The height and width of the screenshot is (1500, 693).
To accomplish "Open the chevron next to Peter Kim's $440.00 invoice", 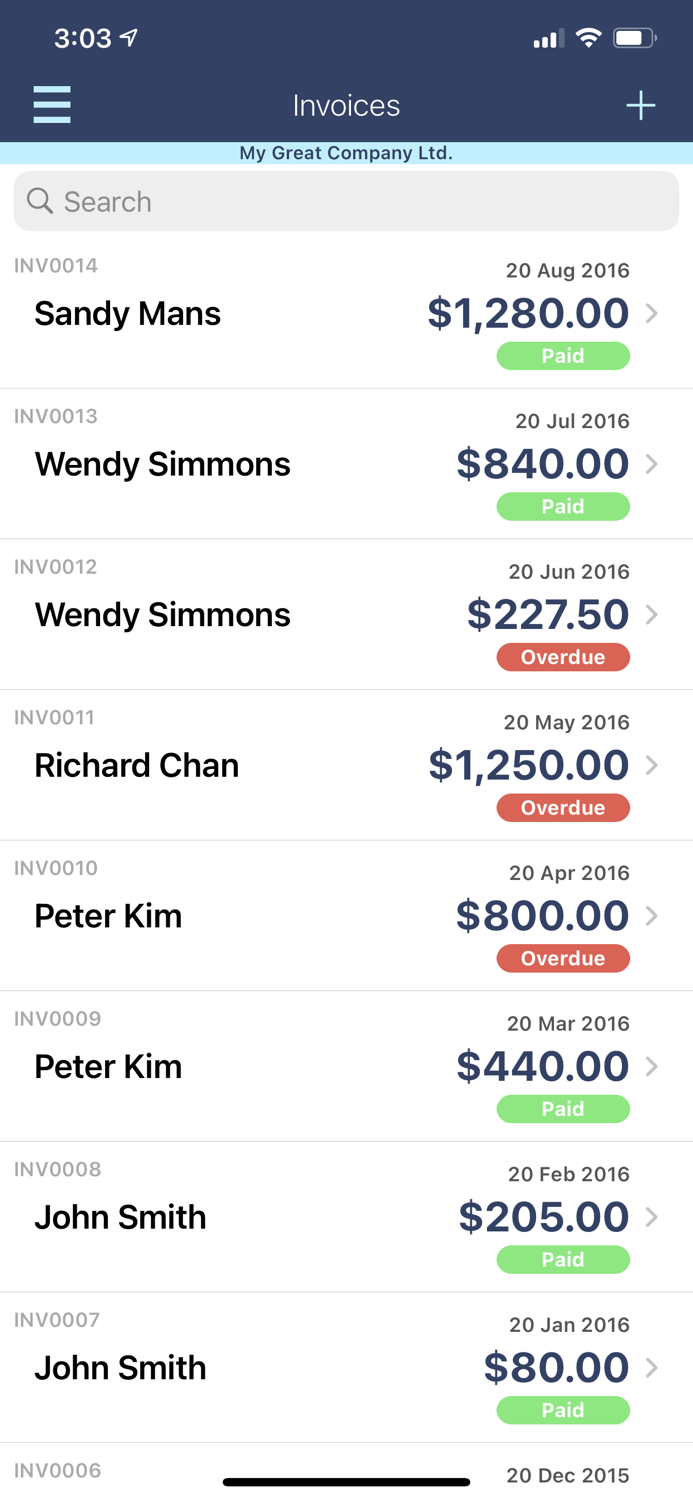I will click(654, 1066).
